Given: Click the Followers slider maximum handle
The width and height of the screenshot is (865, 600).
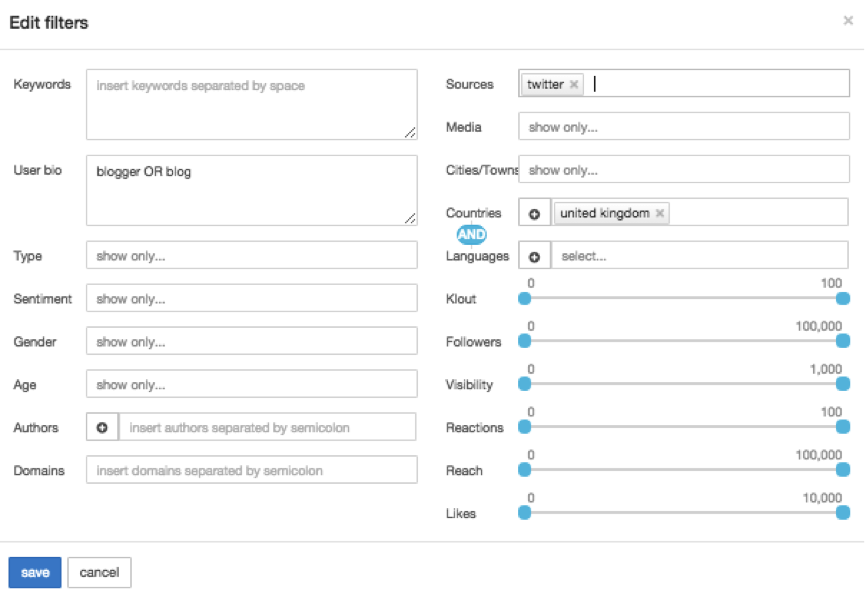Looking at the screenshot, I should 843,341.
